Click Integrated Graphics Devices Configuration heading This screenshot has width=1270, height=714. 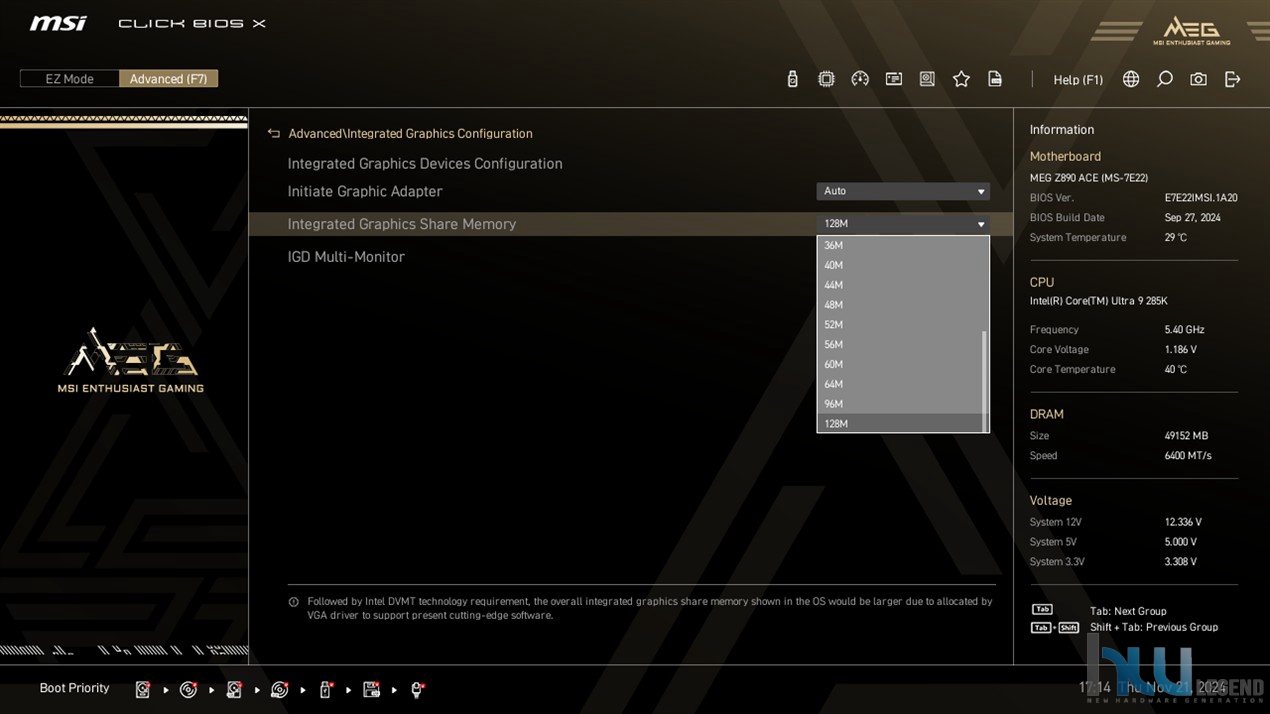(425, 164)
